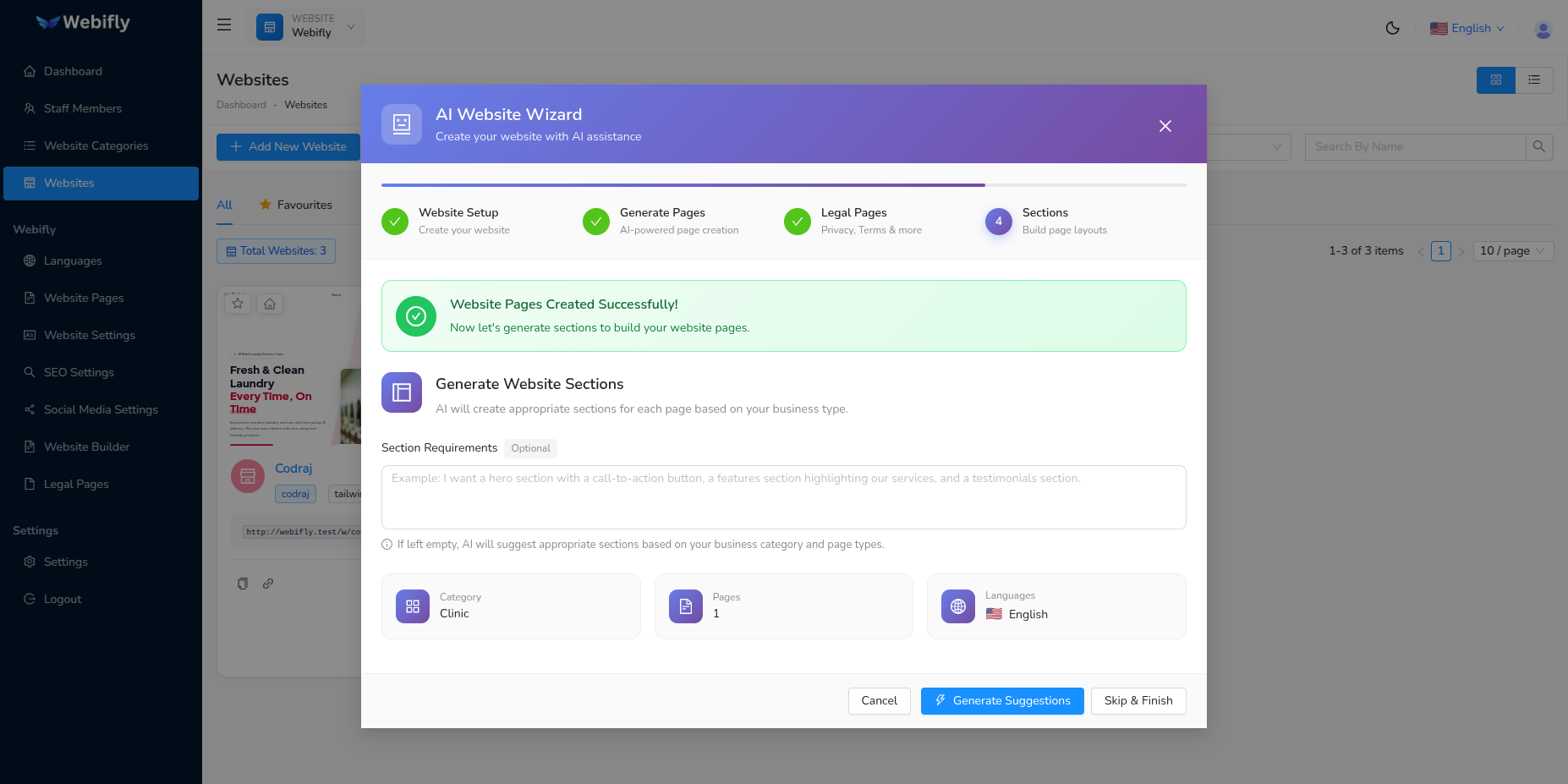The width and height of the screenshot is (1568, 784).
Task: Focus the Section Requirements text area
Action: tap(783, 497)
